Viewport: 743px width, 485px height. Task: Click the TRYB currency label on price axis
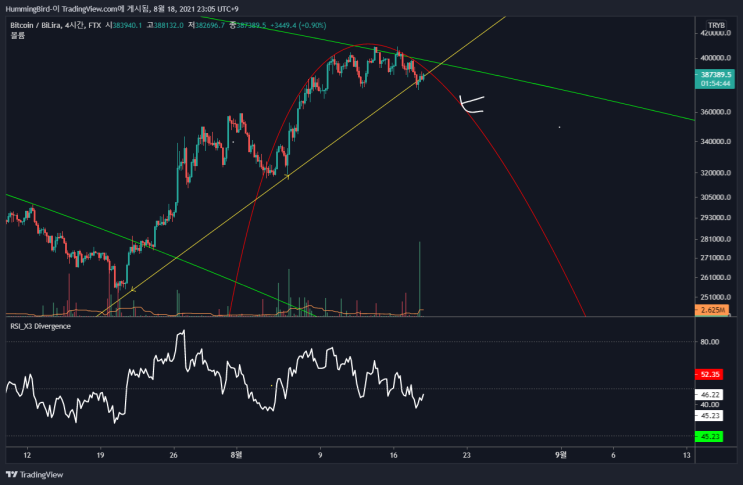pyautogui.click(x=716, y=25)
